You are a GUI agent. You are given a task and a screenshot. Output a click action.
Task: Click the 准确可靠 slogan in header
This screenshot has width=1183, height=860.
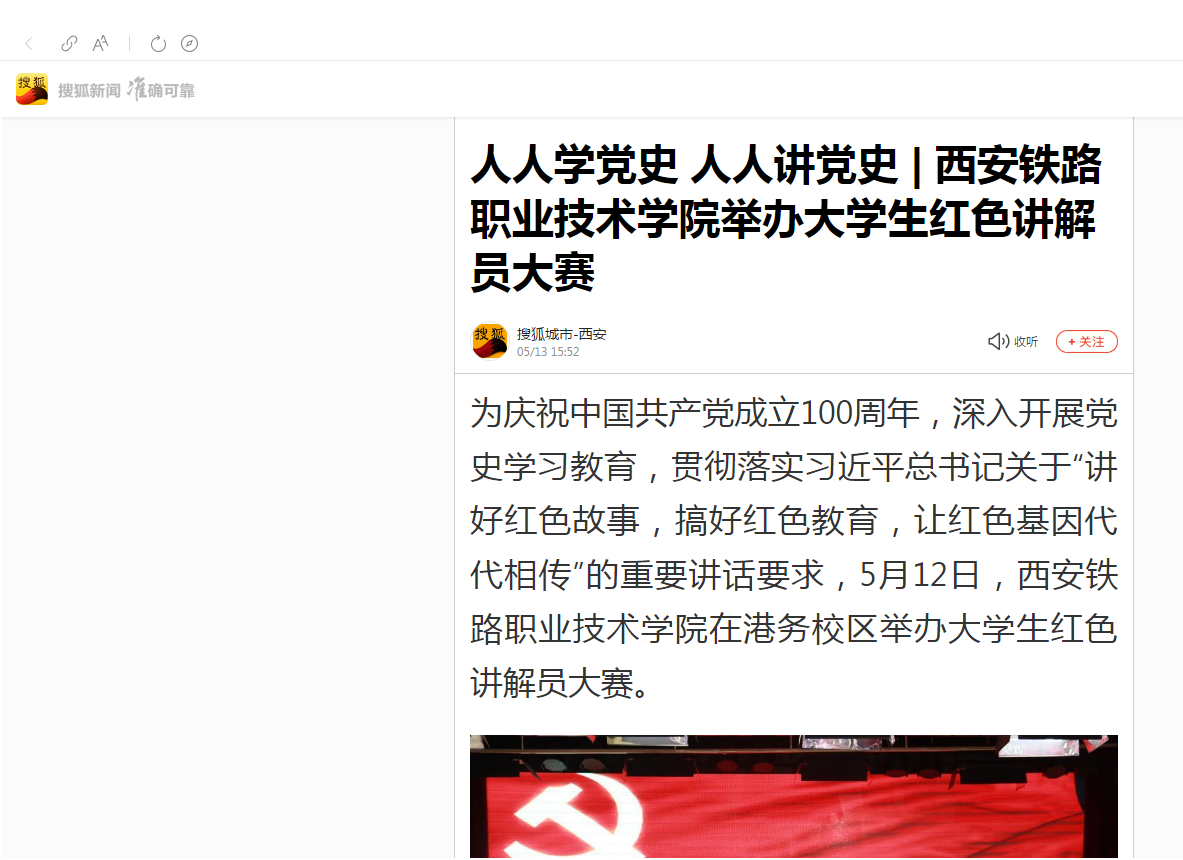[161, 89]
